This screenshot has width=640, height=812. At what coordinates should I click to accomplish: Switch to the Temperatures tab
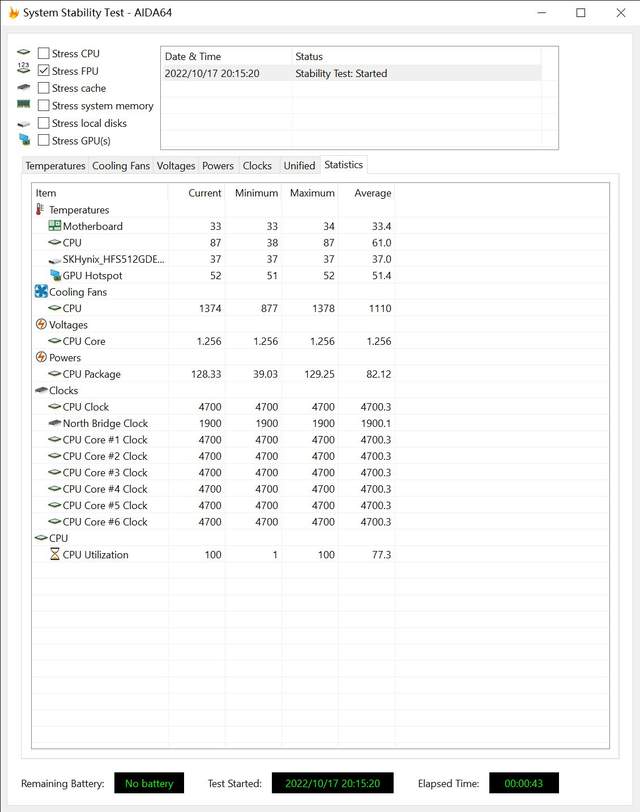pyautogui.click(x=55, y=166)
